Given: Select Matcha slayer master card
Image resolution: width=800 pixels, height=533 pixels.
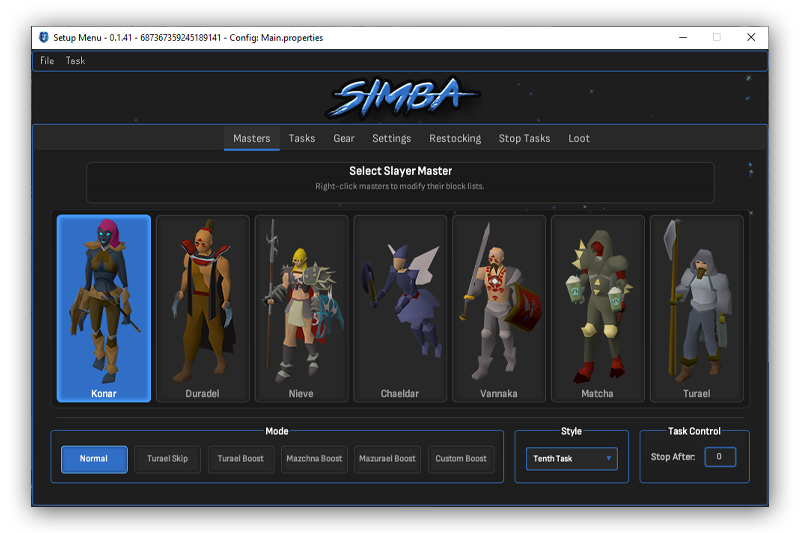Looking at the screenshot, I should coord(597,308).
